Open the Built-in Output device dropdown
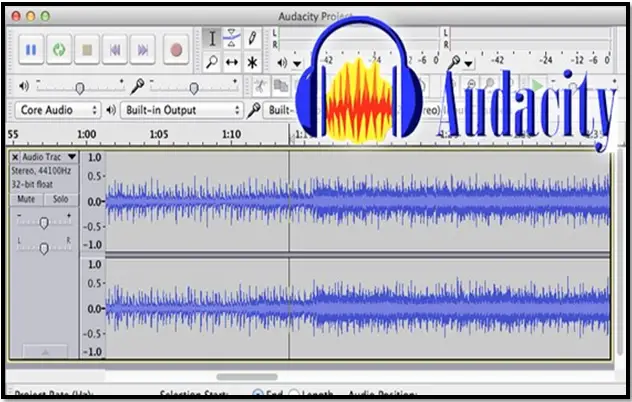Viewport: 632px width, 402px height. [x=181, y=110]
